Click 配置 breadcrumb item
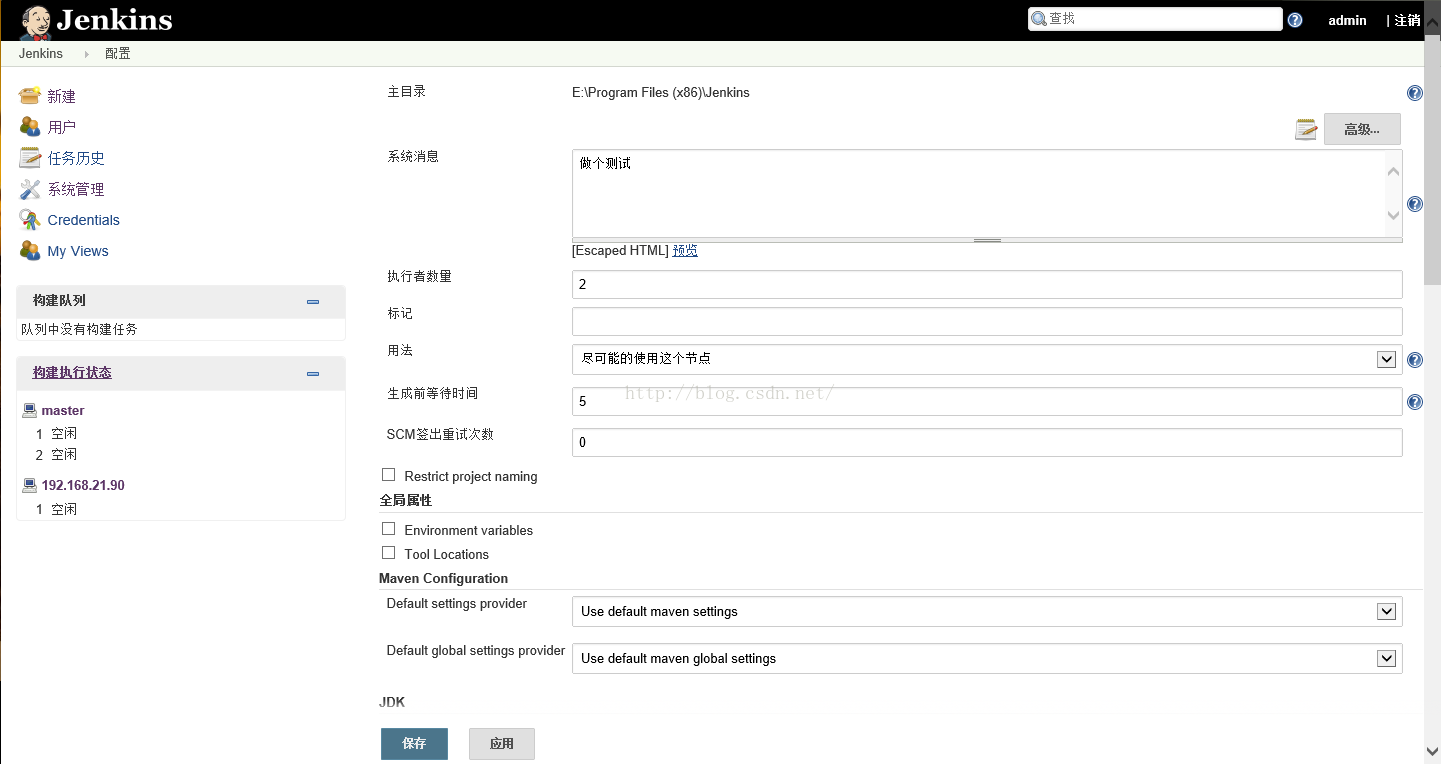 coord(118,54)
